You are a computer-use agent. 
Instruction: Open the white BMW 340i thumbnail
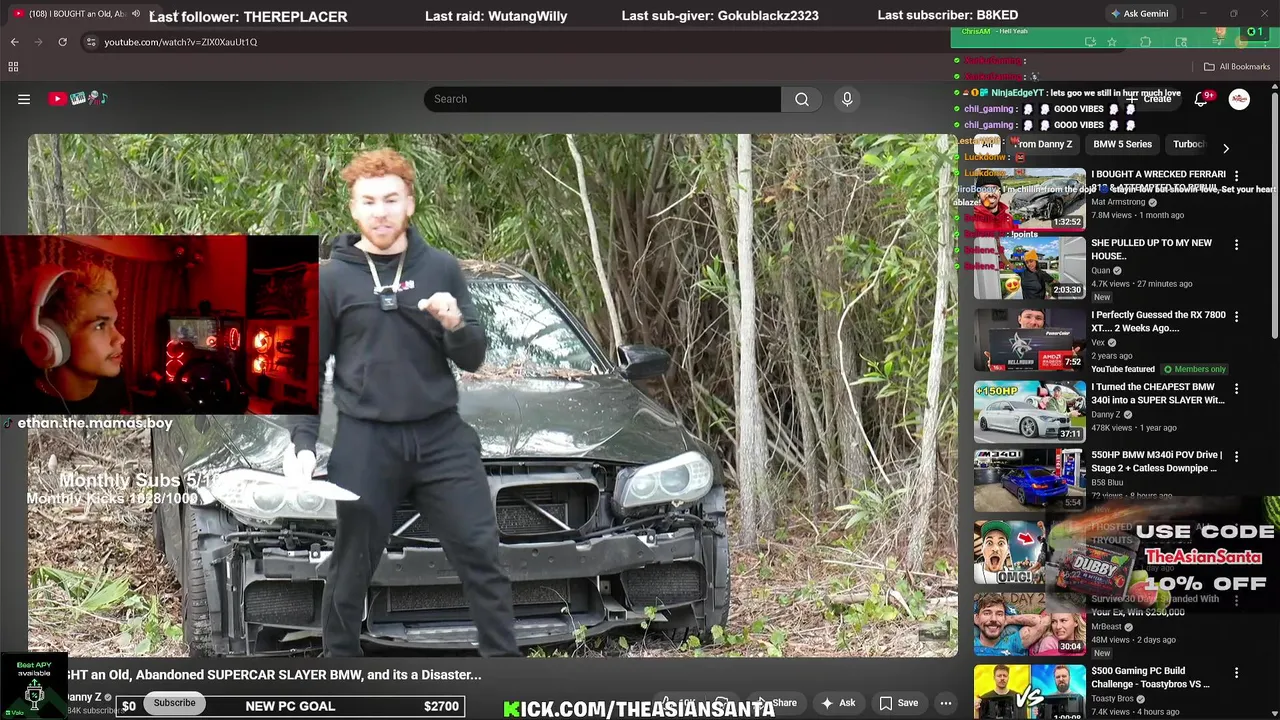[1029, 411]
